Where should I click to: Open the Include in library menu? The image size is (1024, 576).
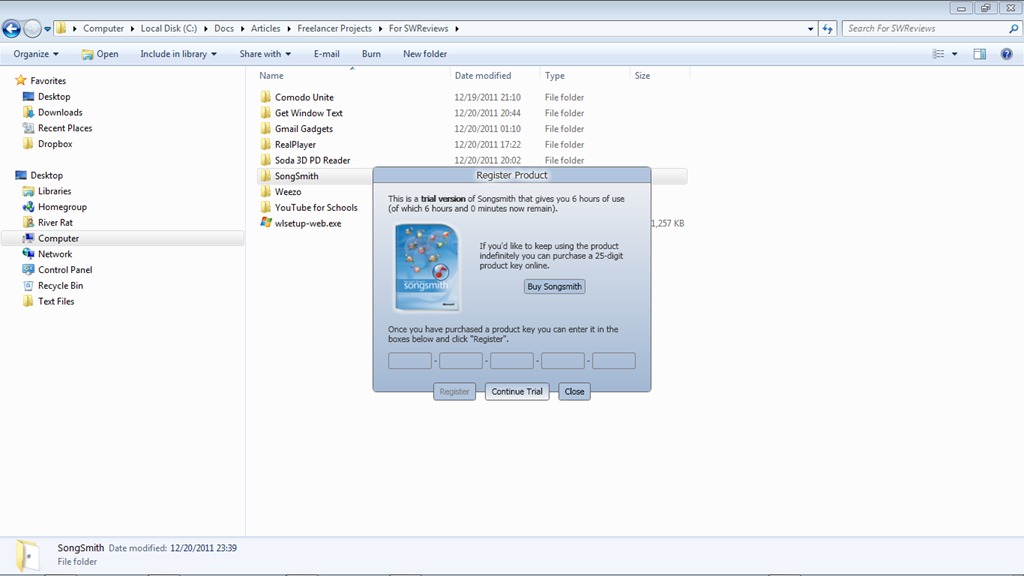[178, 54]
